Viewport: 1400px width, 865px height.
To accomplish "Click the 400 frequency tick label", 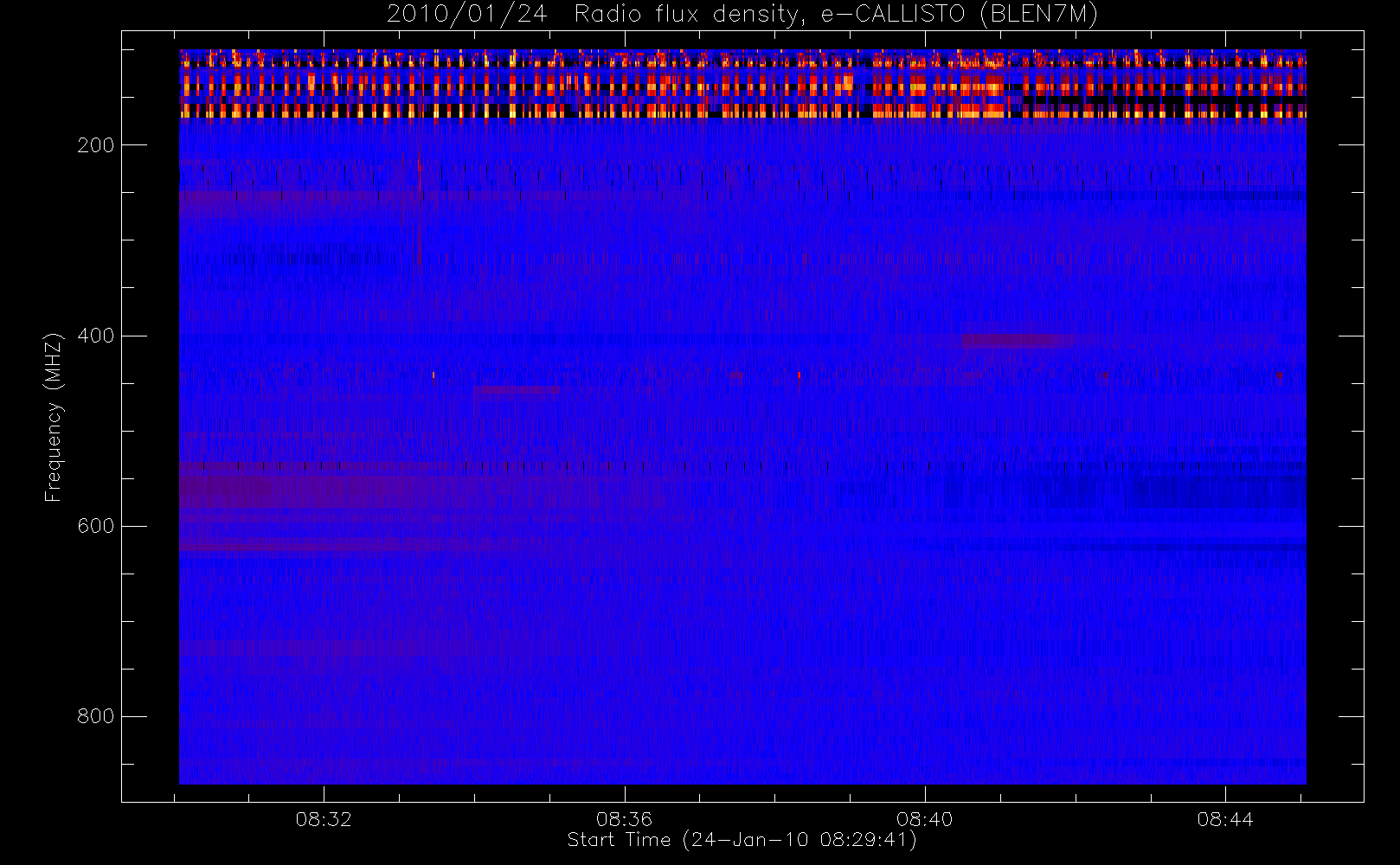I will click(96, 336).
